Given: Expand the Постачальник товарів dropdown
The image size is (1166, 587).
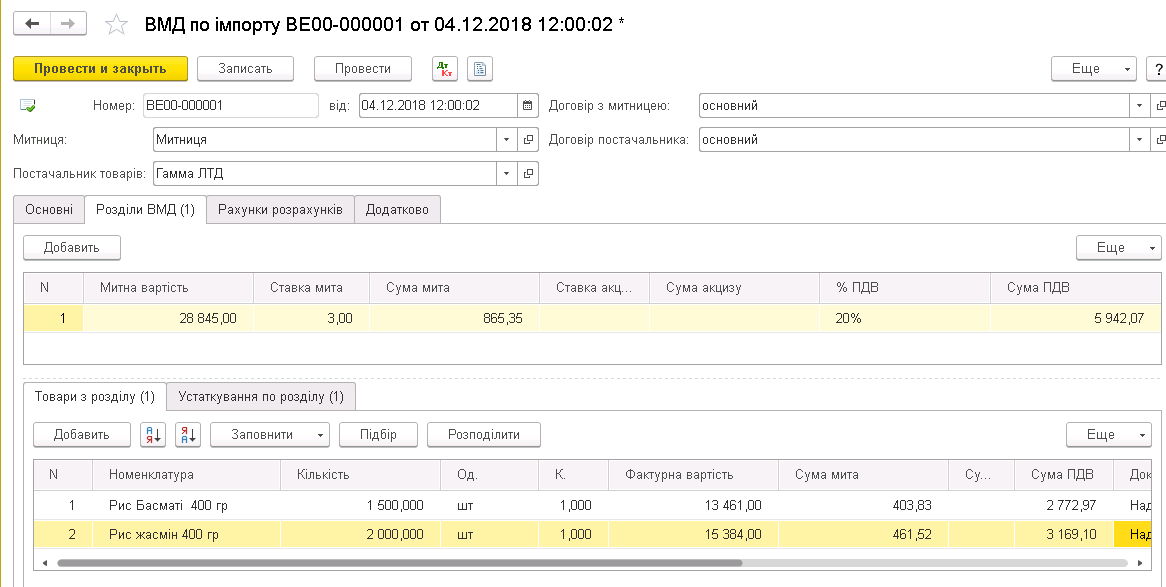Looking at the screenshot, I should pos(506,174).
